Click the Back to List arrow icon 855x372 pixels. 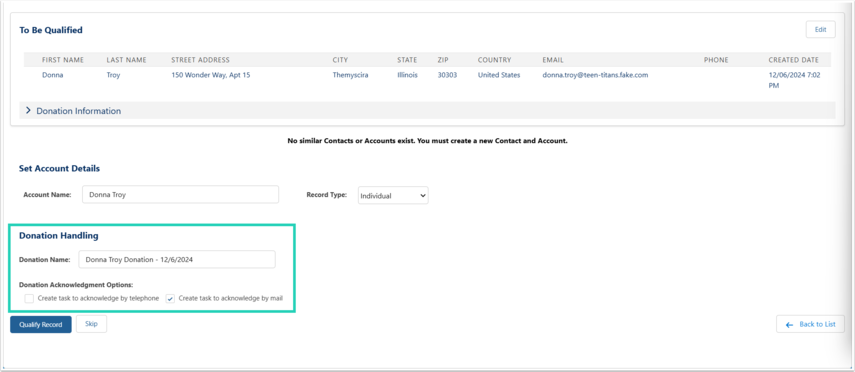[789, 325]
